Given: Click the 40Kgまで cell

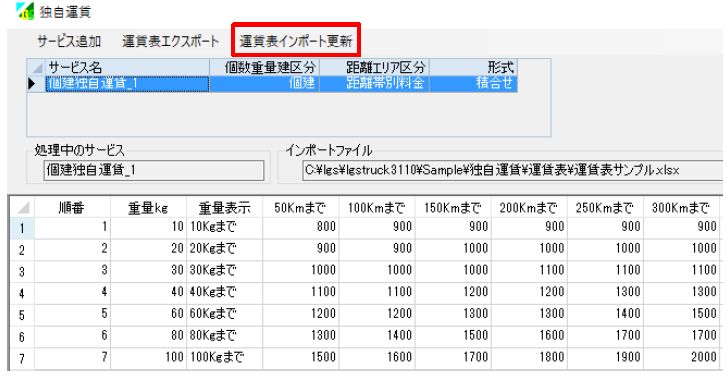Looking at the screenshot, I should 225,293.
